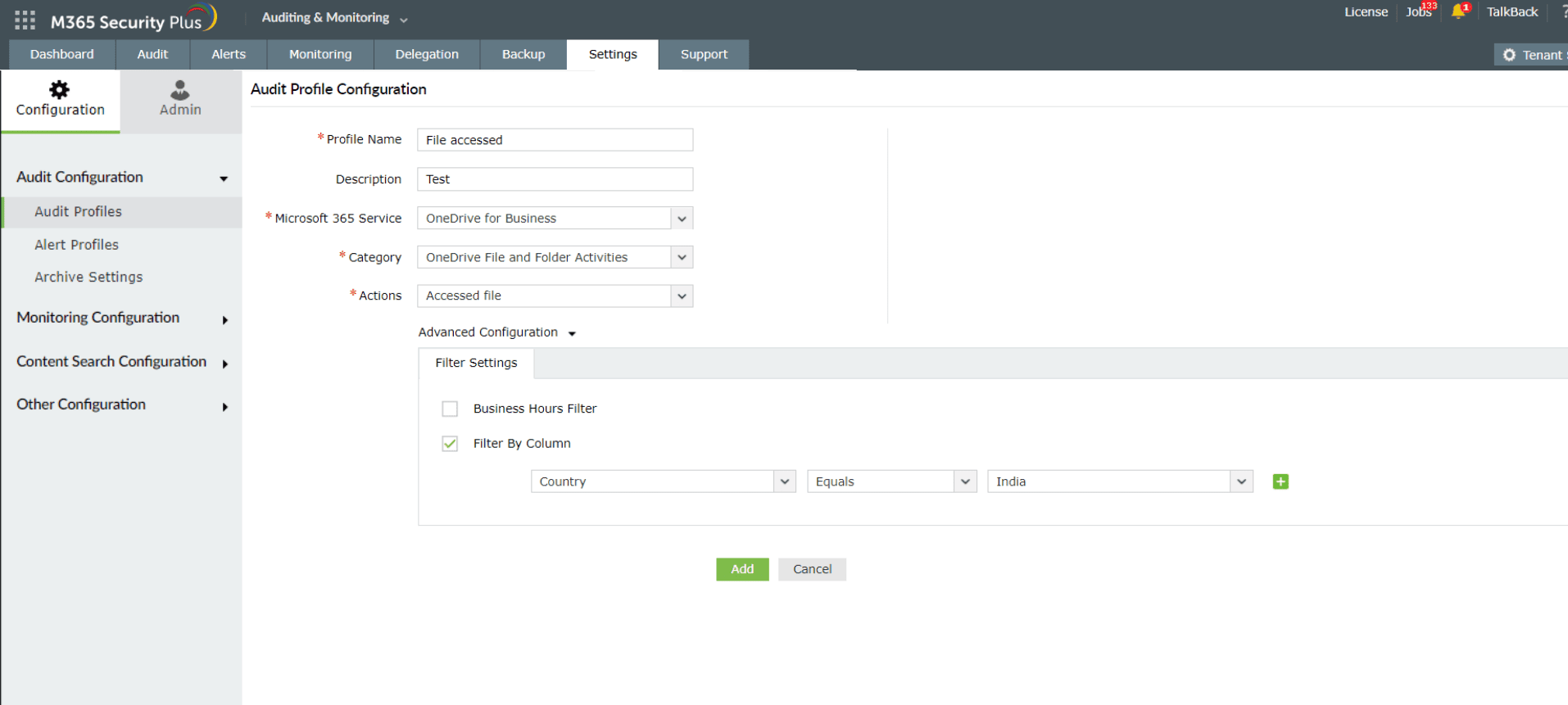Open the License link
This screenshot has height=705, width=1568.
click(x=1366, y=12)
